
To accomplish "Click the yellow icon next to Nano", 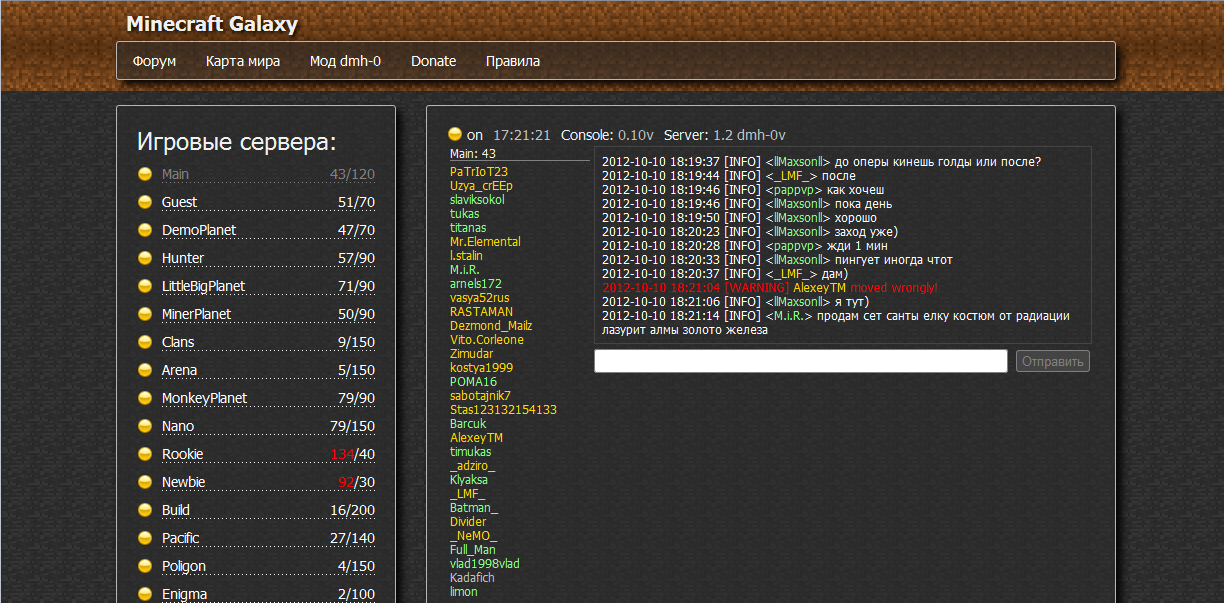I will tap(145, 426).
